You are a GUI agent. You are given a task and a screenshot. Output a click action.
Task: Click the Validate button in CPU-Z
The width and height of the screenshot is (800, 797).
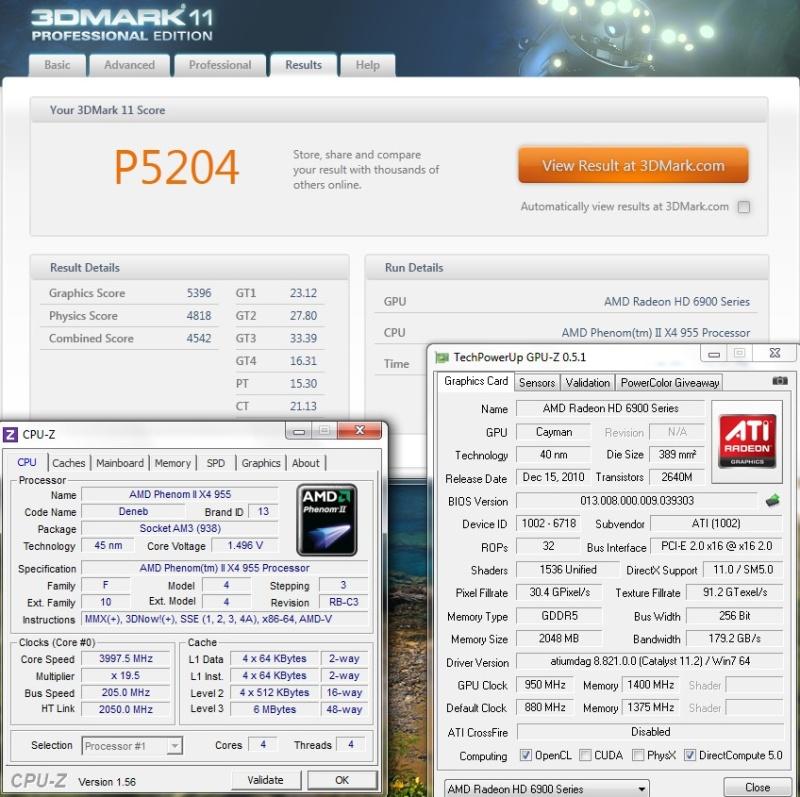pos(265,780)
